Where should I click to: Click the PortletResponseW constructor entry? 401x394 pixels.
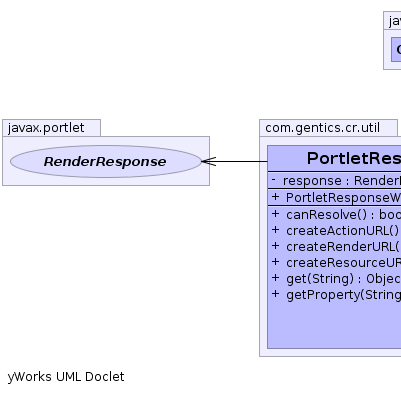pyautogui.click(x=334, y=197)
